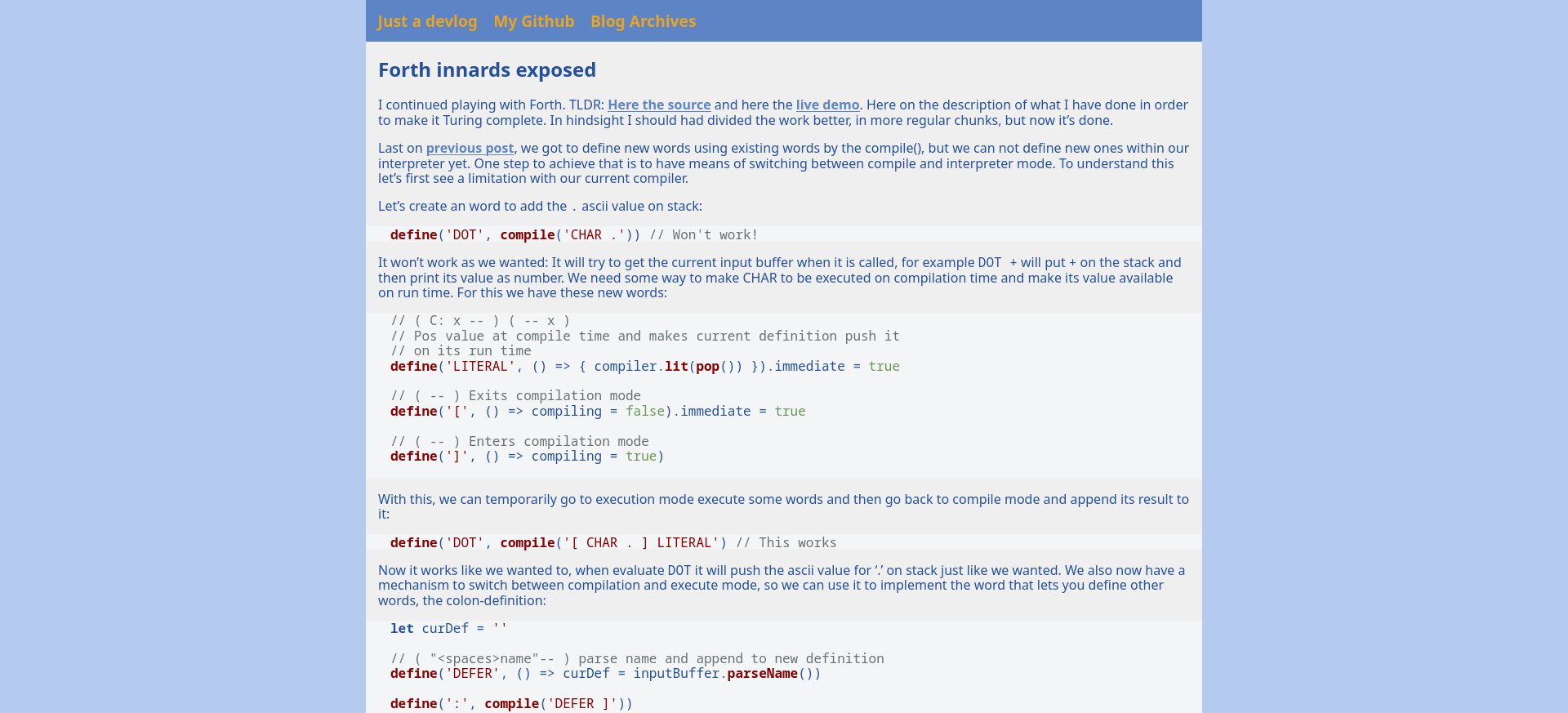Click code line define('DOT', compile('CHAR .'))
The width and height of the screenshot is (1568, 713).
click(x=515, y=235)
